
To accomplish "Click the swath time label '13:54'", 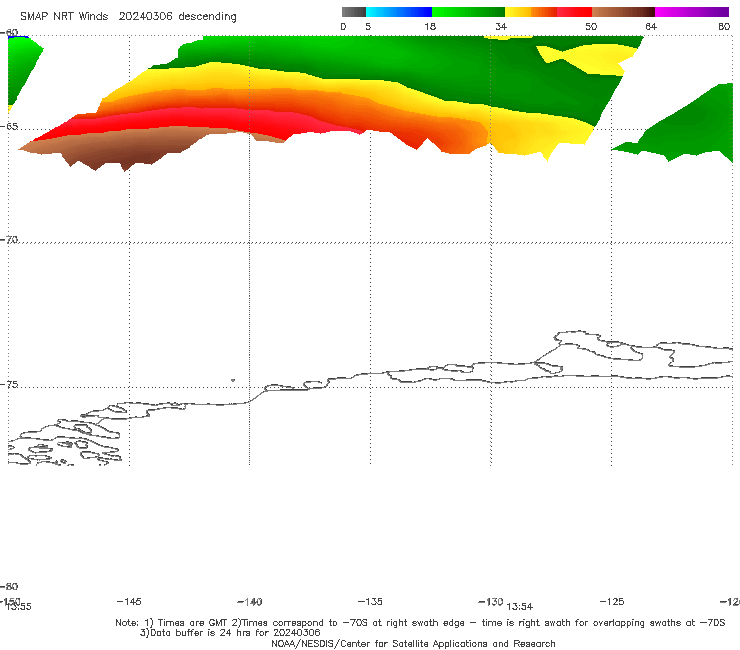I will click(x=520, y=607).
